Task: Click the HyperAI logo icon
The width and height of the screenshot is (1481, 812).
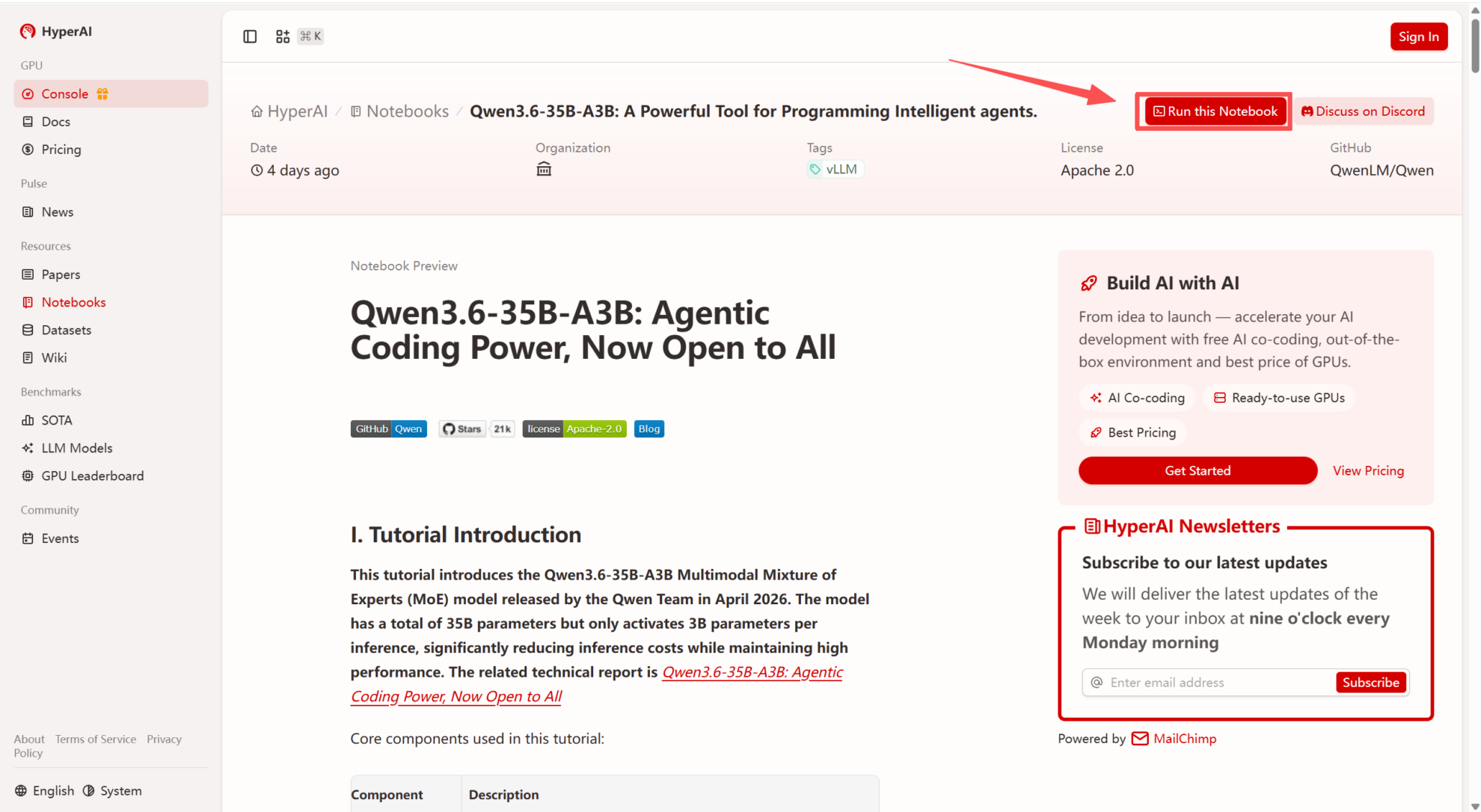Action: (28, 31)
